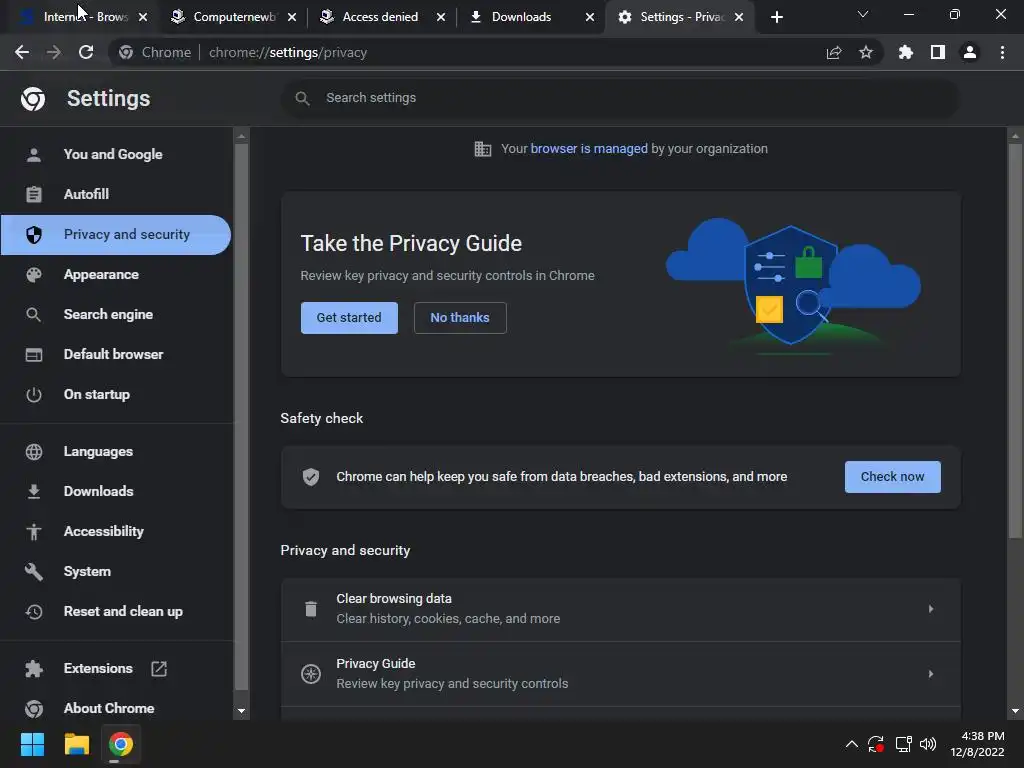
Task: Click the arrow on Clear browsing data
Action: click(x=931, y=609)
